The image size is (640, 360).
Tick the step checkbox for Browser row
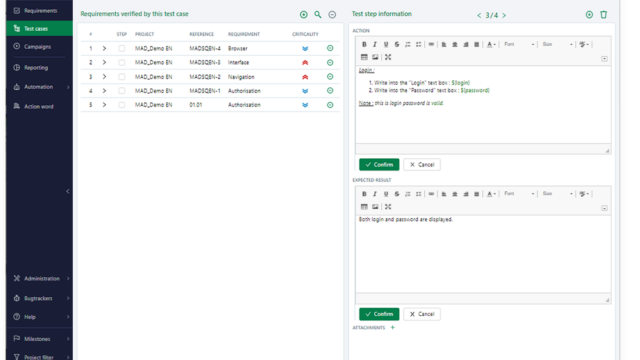coord(122,49)
